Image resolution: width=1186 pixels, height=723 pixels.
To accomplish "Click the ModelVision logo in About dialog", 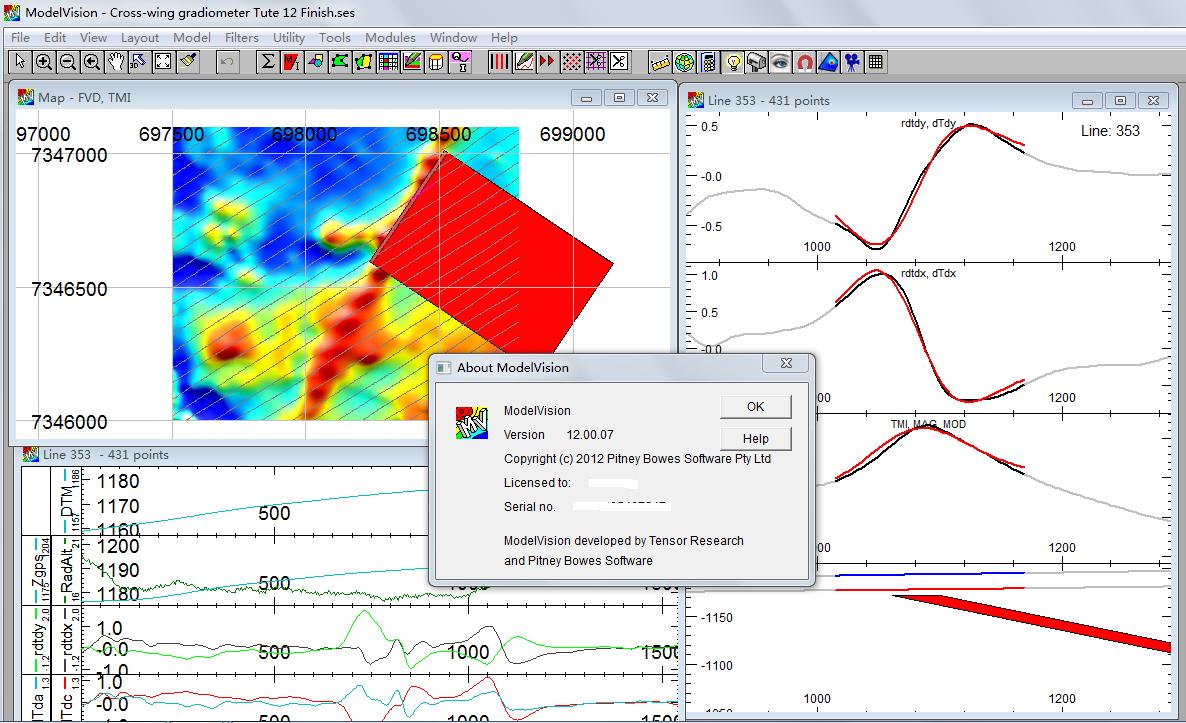I will tap(471, 423).
